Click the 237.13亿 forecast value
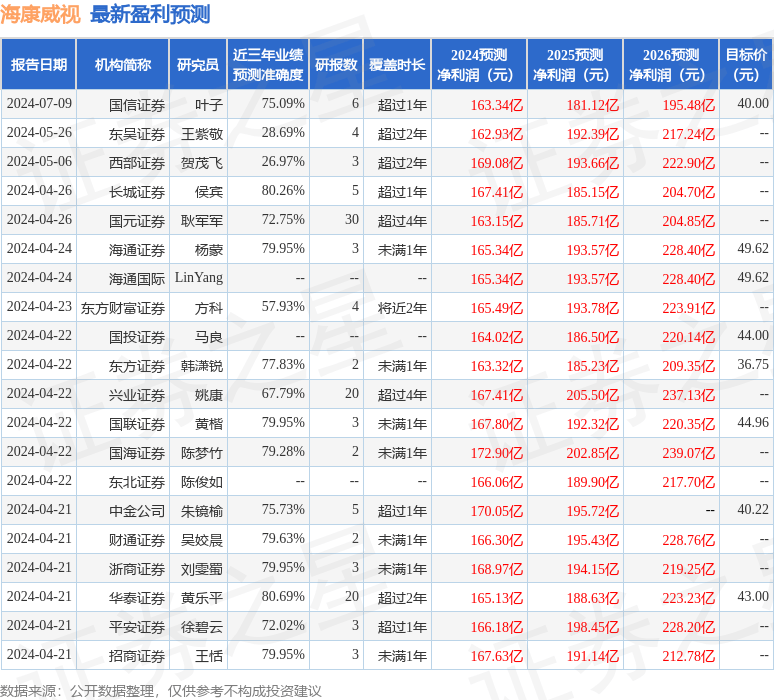Screen dimensions: 774x700 pos(689,395)
